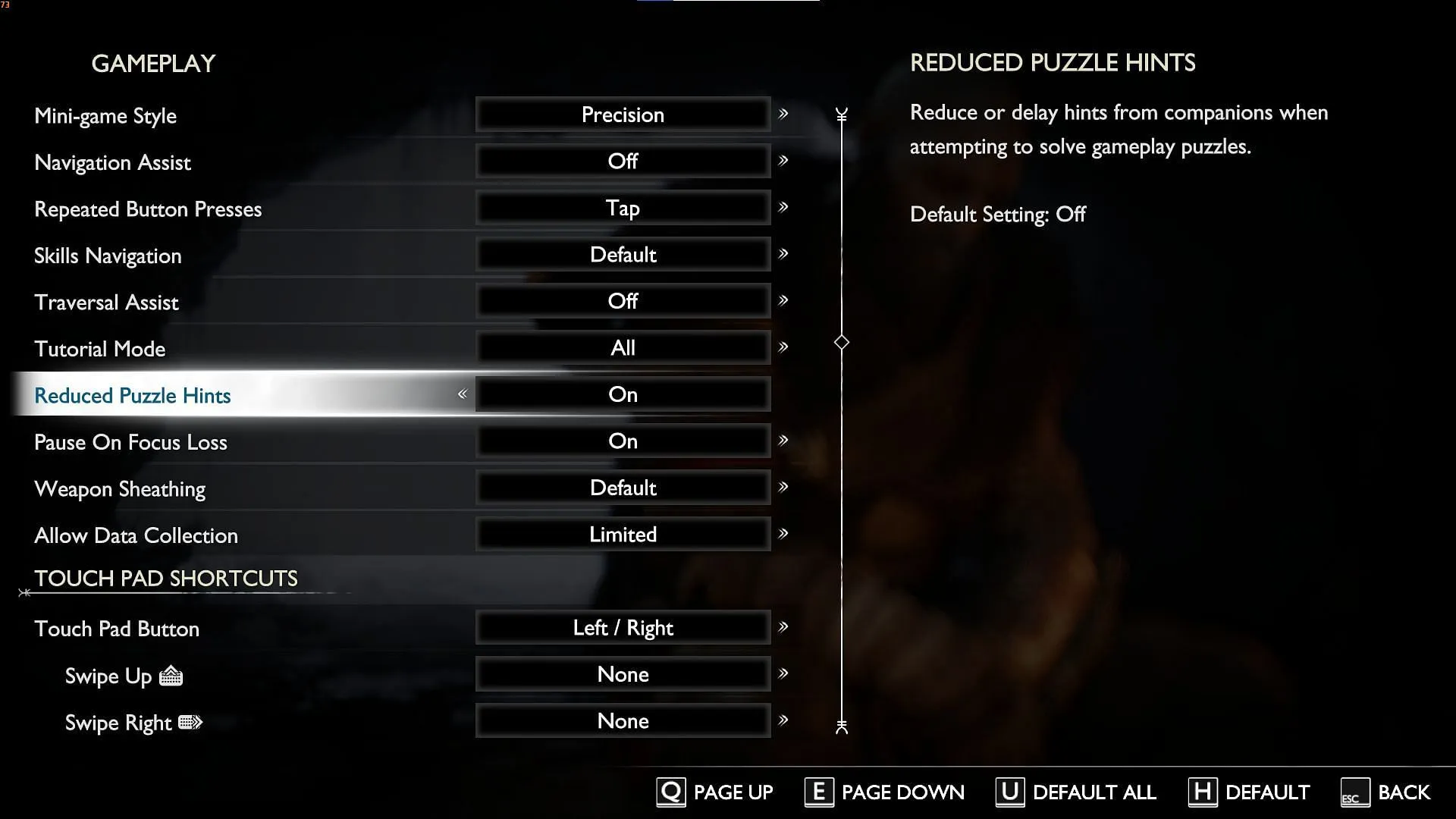Expand the Skills Navigation options

coord(784,253)
